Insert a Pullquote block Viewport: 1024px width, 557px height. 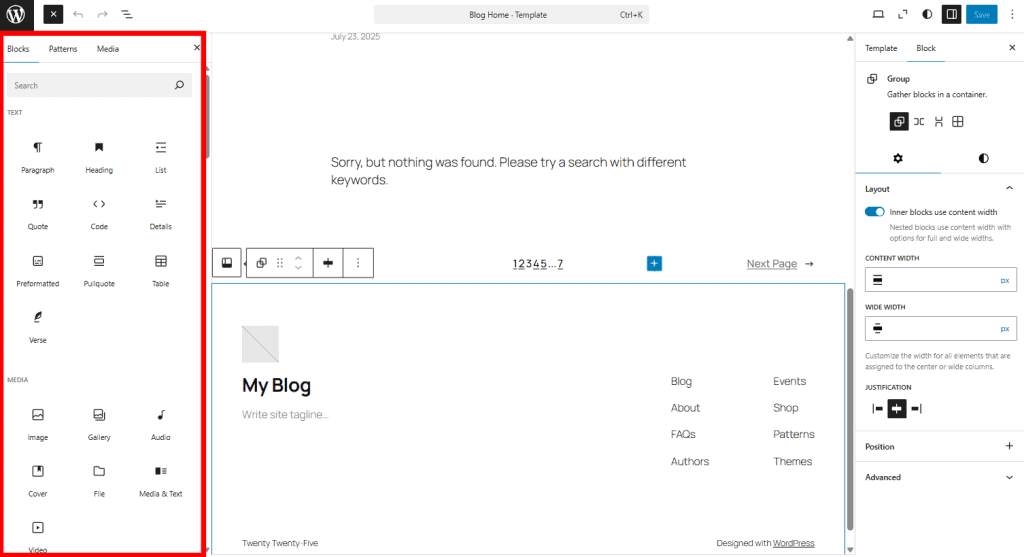[x=99, y=270]
